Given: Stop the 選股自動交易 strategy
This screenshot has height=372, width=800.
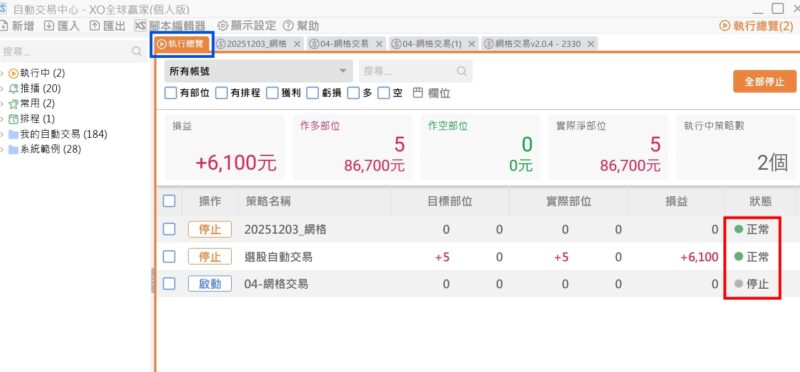Looking at the screenshot, I should click(x=210, y=257).
